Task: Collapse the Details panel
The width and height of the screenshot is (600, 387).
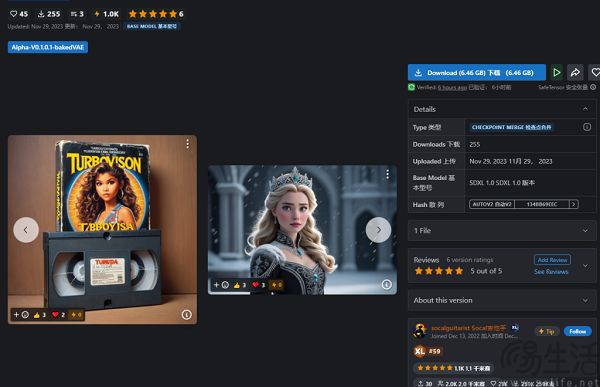Action: tap(585, 109)
